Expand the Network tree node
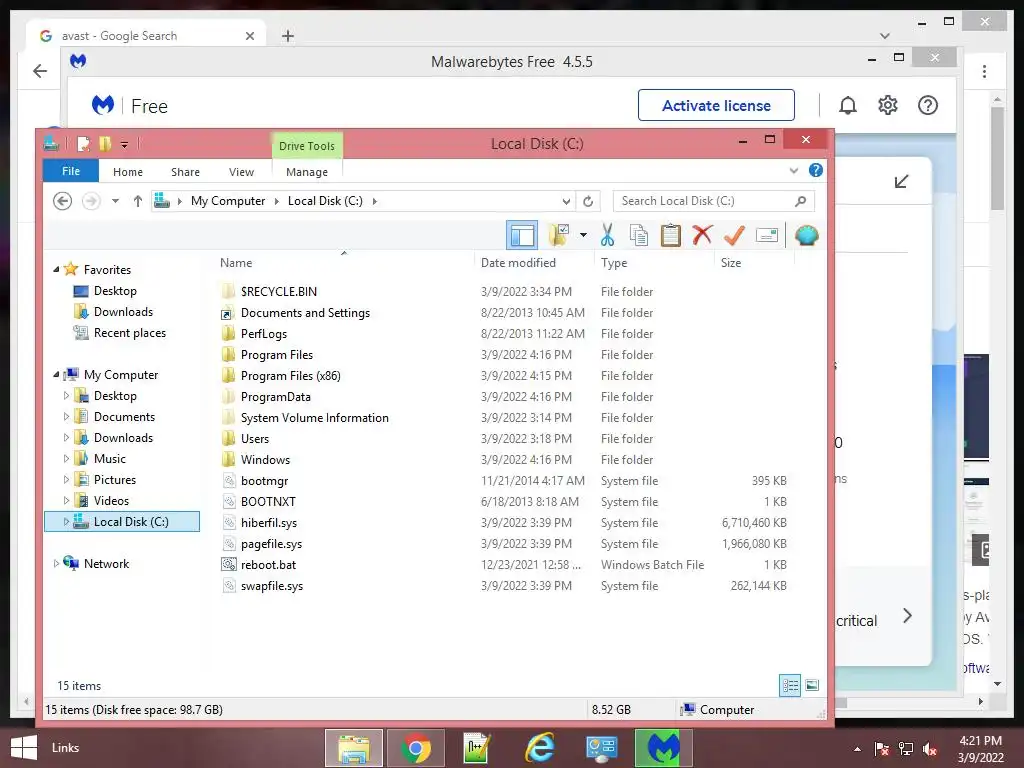The image size is (1024, 768). pyautogui.click(x=56, y=564)
